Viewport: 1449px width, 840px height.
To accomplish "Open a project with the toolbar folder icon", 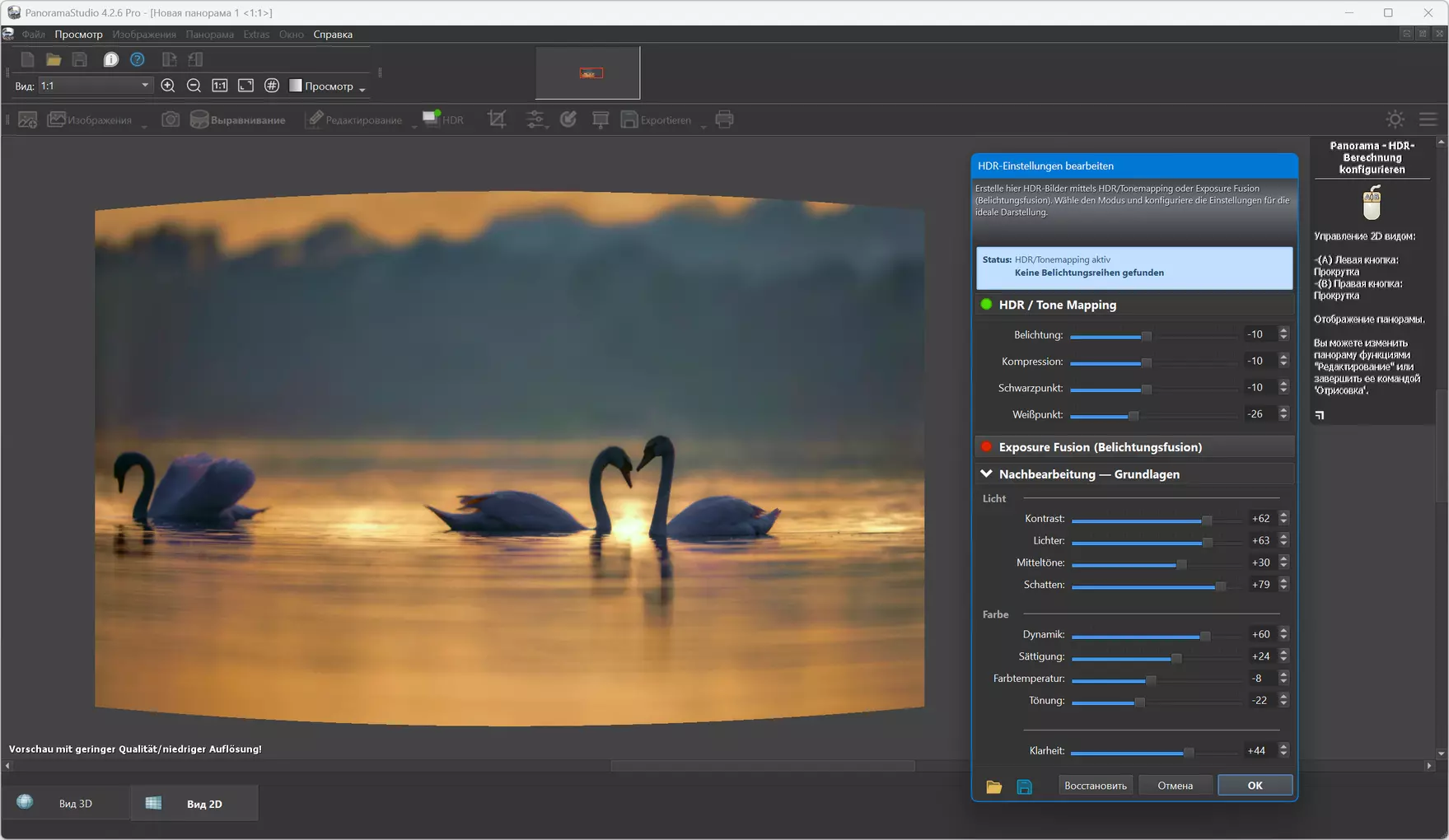I will pyautogui.click(x=54, y=59).
